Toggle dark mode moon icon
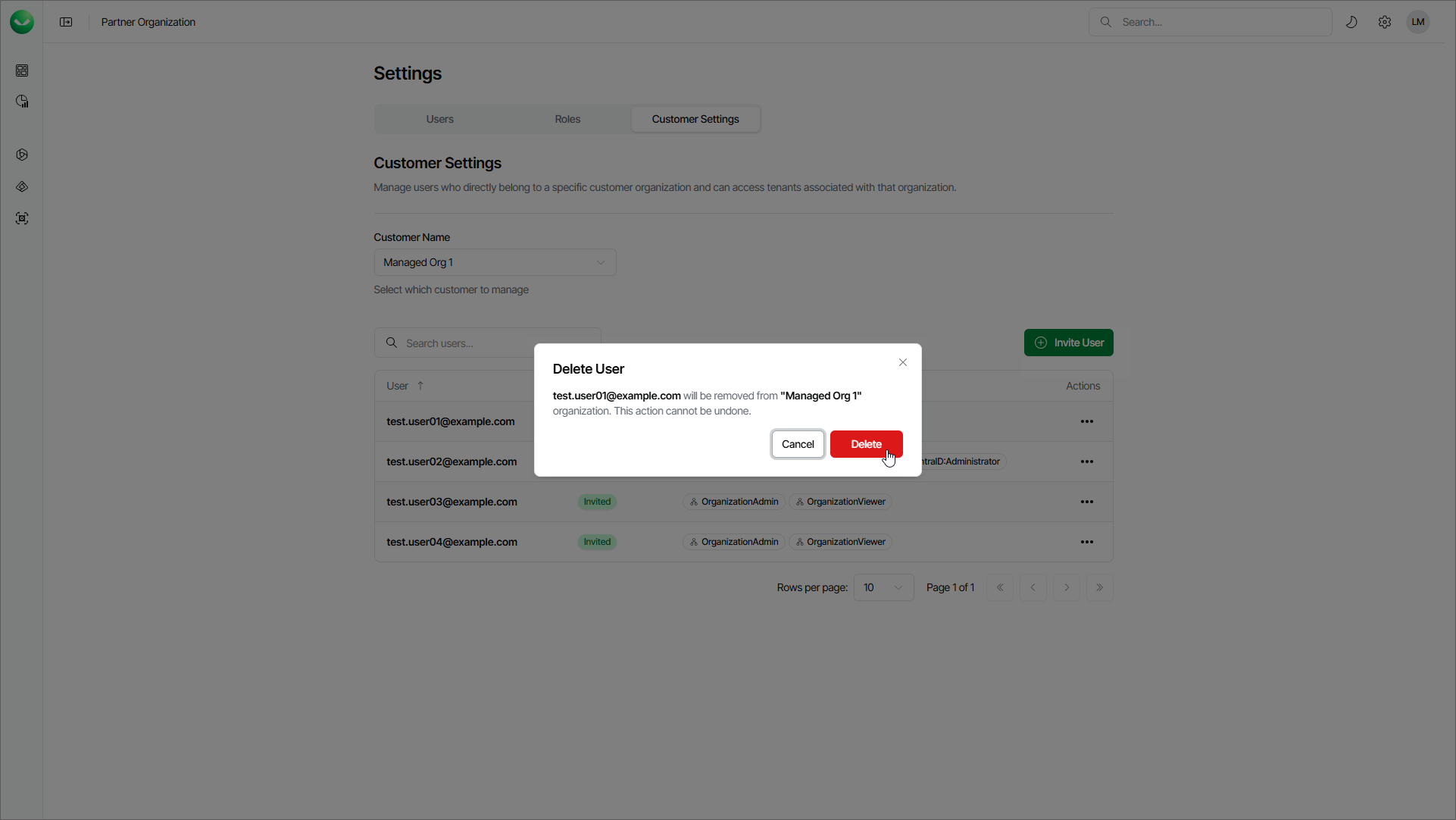The image size is (1456, 820). (x=1351, y=22)
